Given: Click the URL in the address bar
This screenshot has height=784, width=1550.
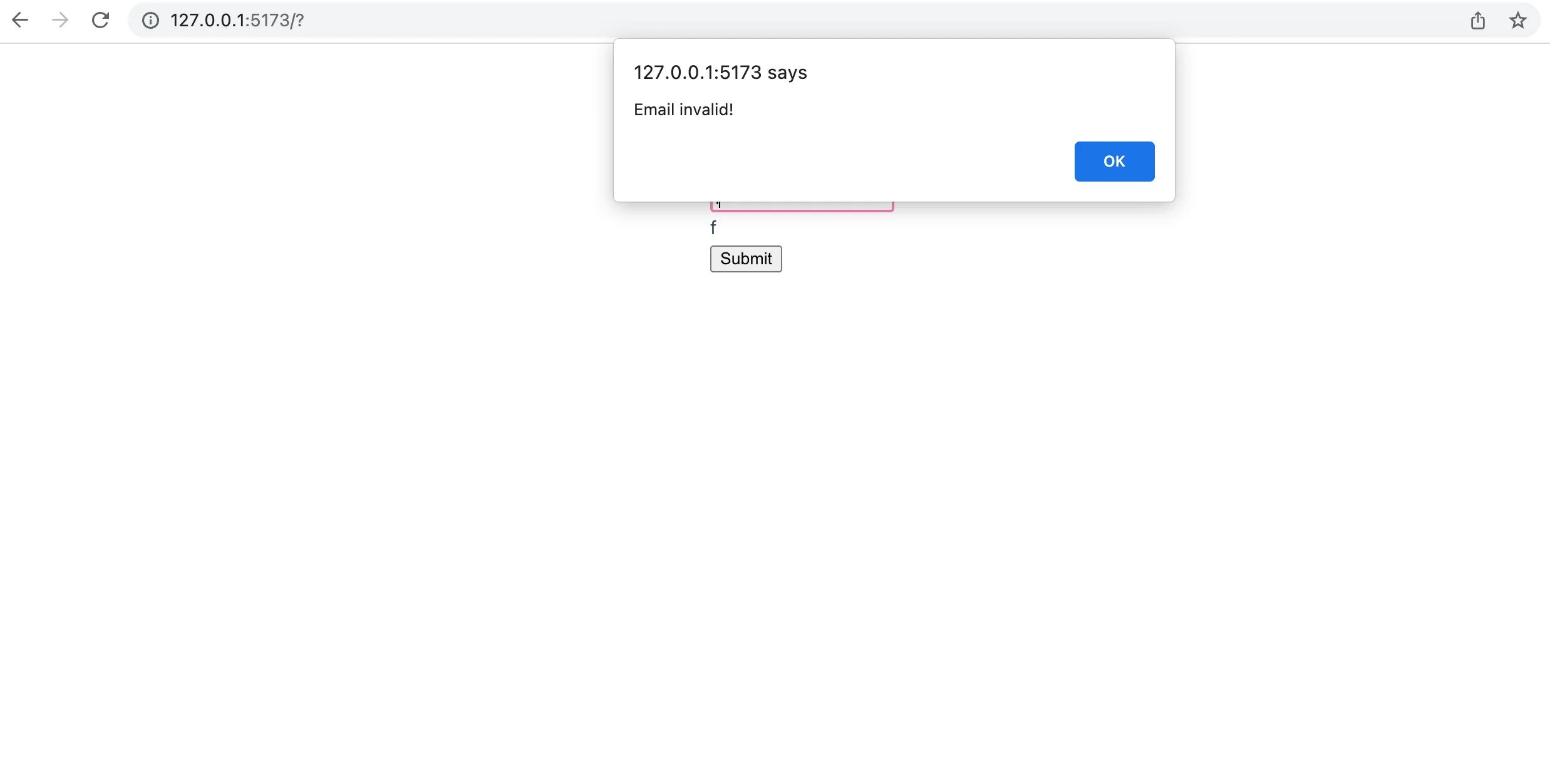Looking at the screenshot, I should pyautogui.click(x=237, y=20).
